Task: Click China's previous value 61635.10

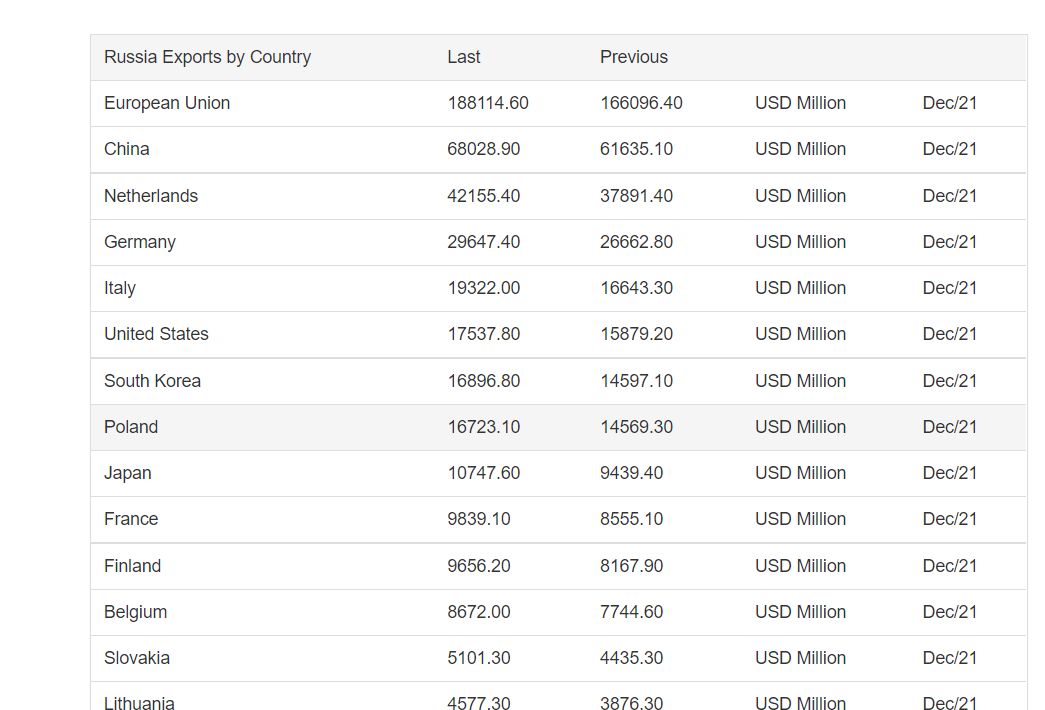Action: tap(636, 149)
